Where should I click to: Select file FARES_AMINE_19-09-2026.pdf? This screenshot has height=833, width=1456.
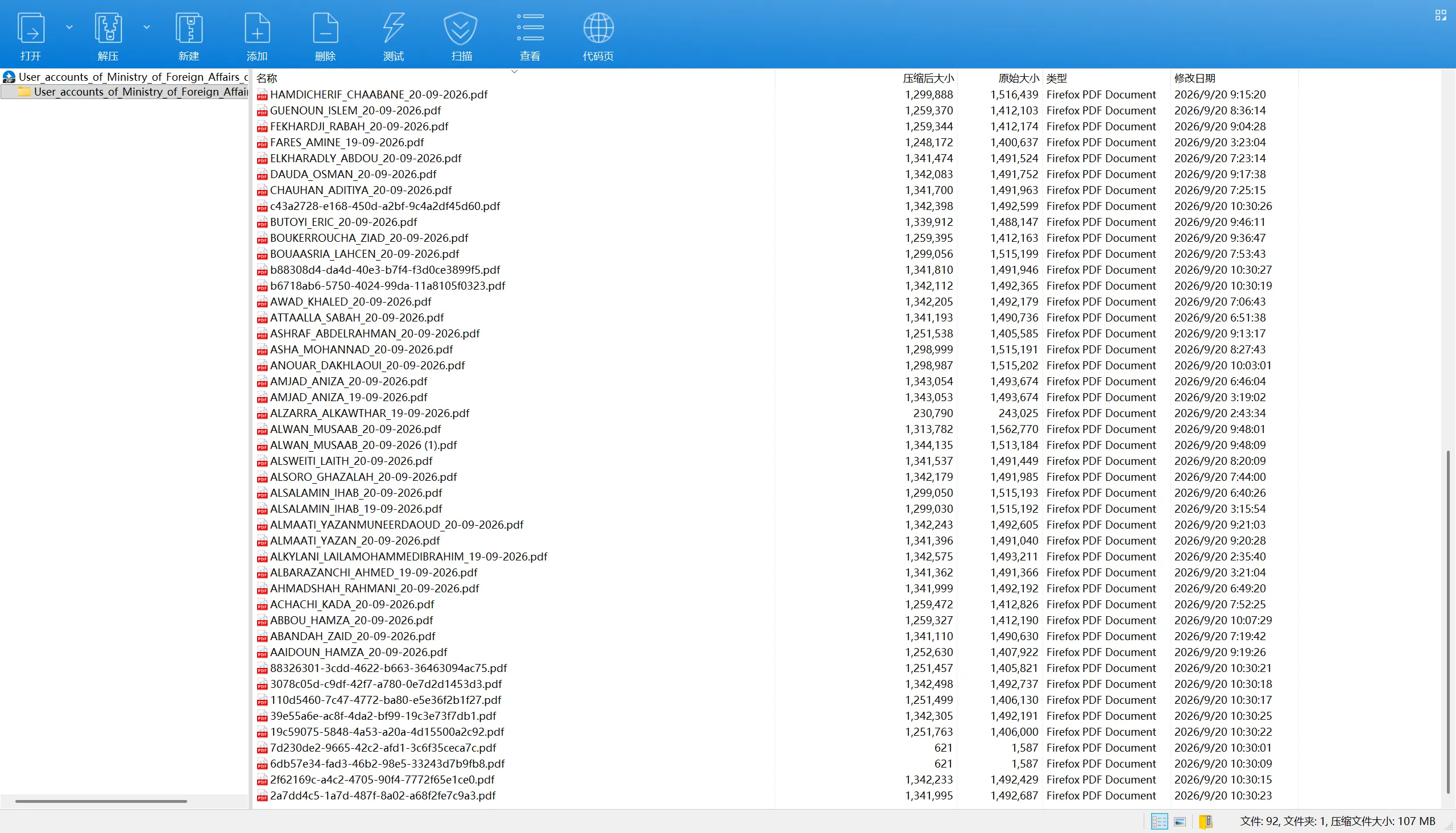346,142
